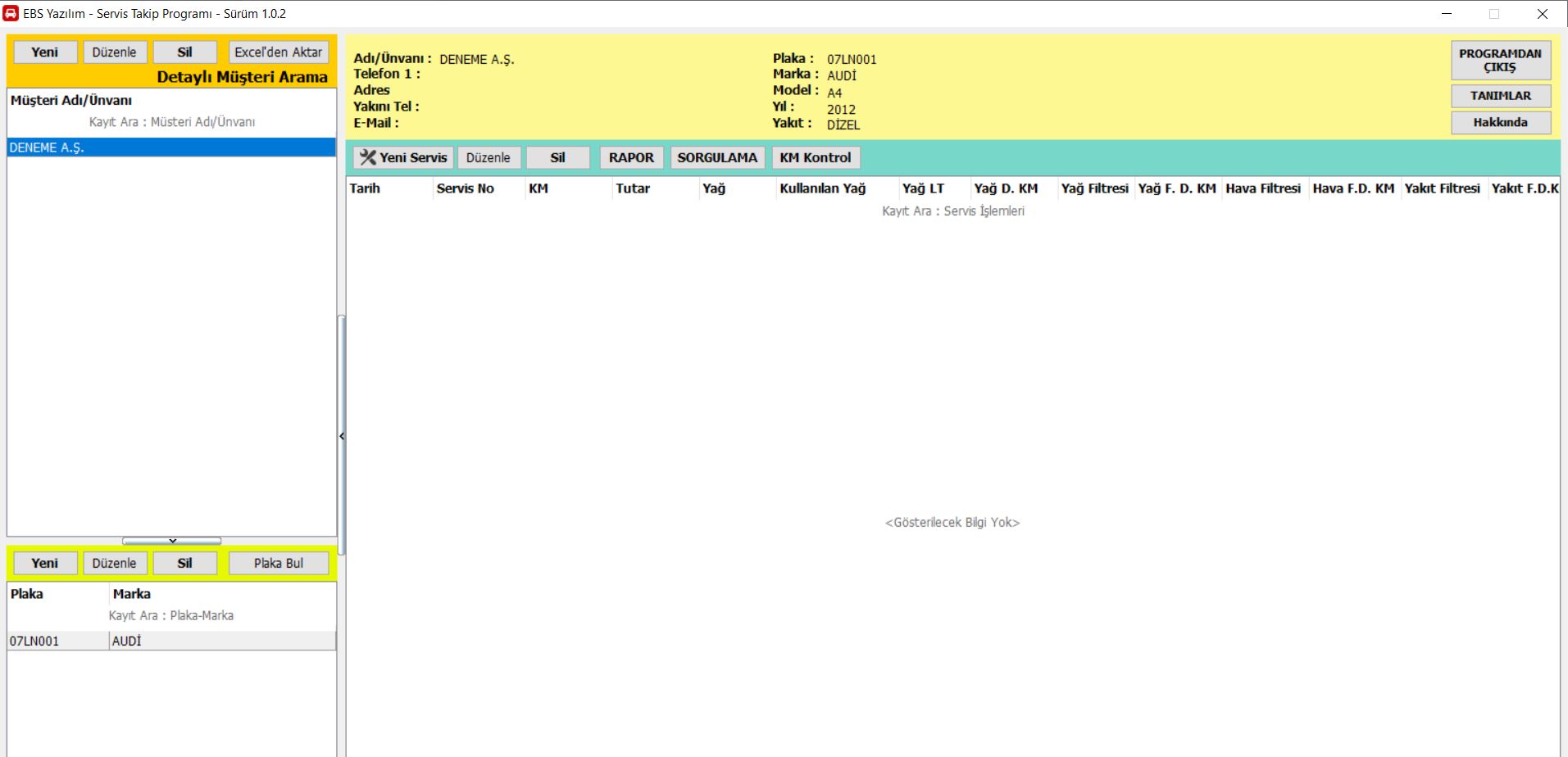Click Sil button in vehicle panel
The height and width of the screenshot is (757, 1568).
click(184, 564)
